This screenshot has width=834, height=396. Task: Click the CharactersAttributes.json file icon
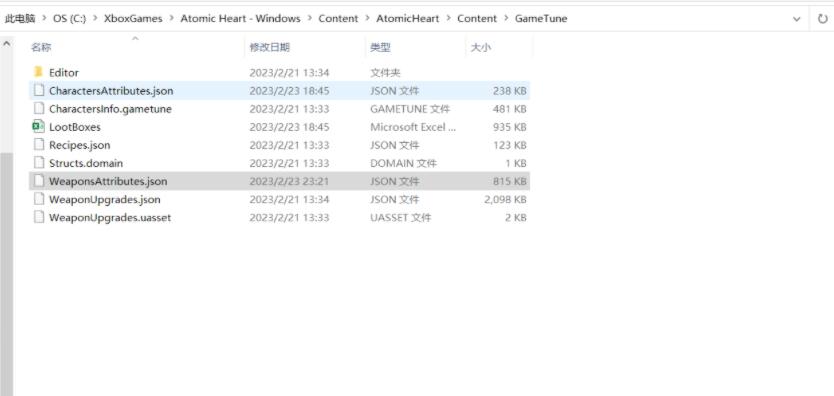point(38,90)
